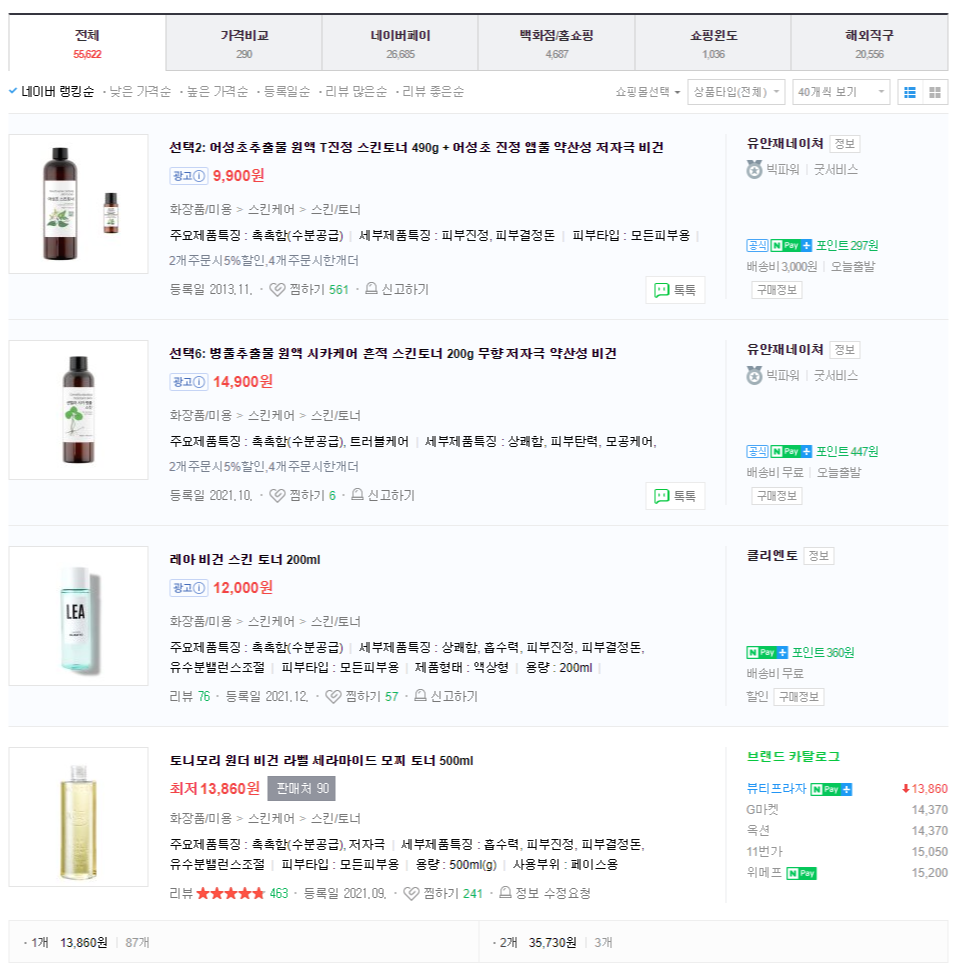954x972 pixels.
Task: Click 구매정보 under 포인트 297원
Action: coord(777,290)
